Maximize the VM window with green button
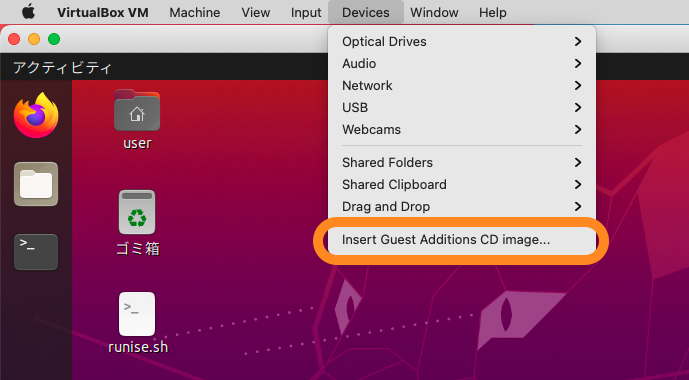 [x=54, y=39]
